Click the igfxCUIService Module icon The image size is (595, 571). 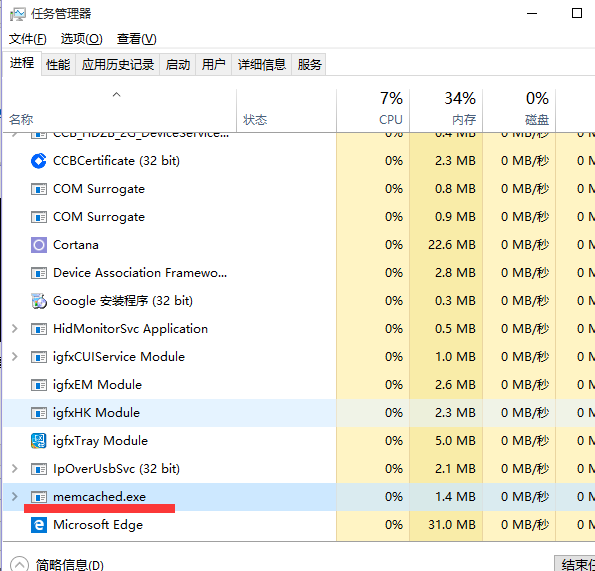(x=39, y=357)
